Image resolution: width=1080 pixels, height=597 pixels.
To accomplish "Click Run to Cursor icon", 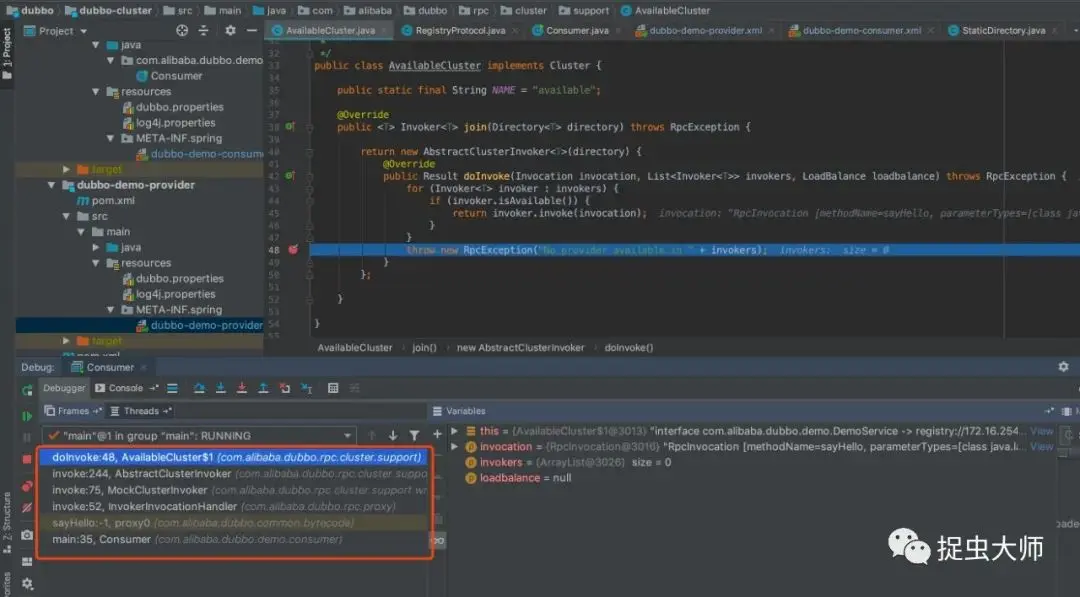I will (x=307, y=388).
